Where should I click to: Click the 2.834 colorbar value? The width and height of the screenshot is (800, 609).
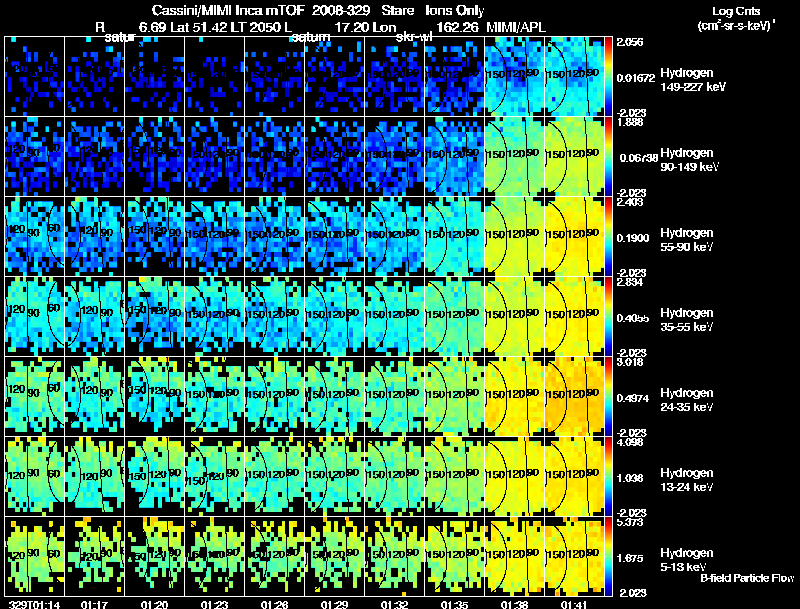pyautogui.click(x=630, y=283)
